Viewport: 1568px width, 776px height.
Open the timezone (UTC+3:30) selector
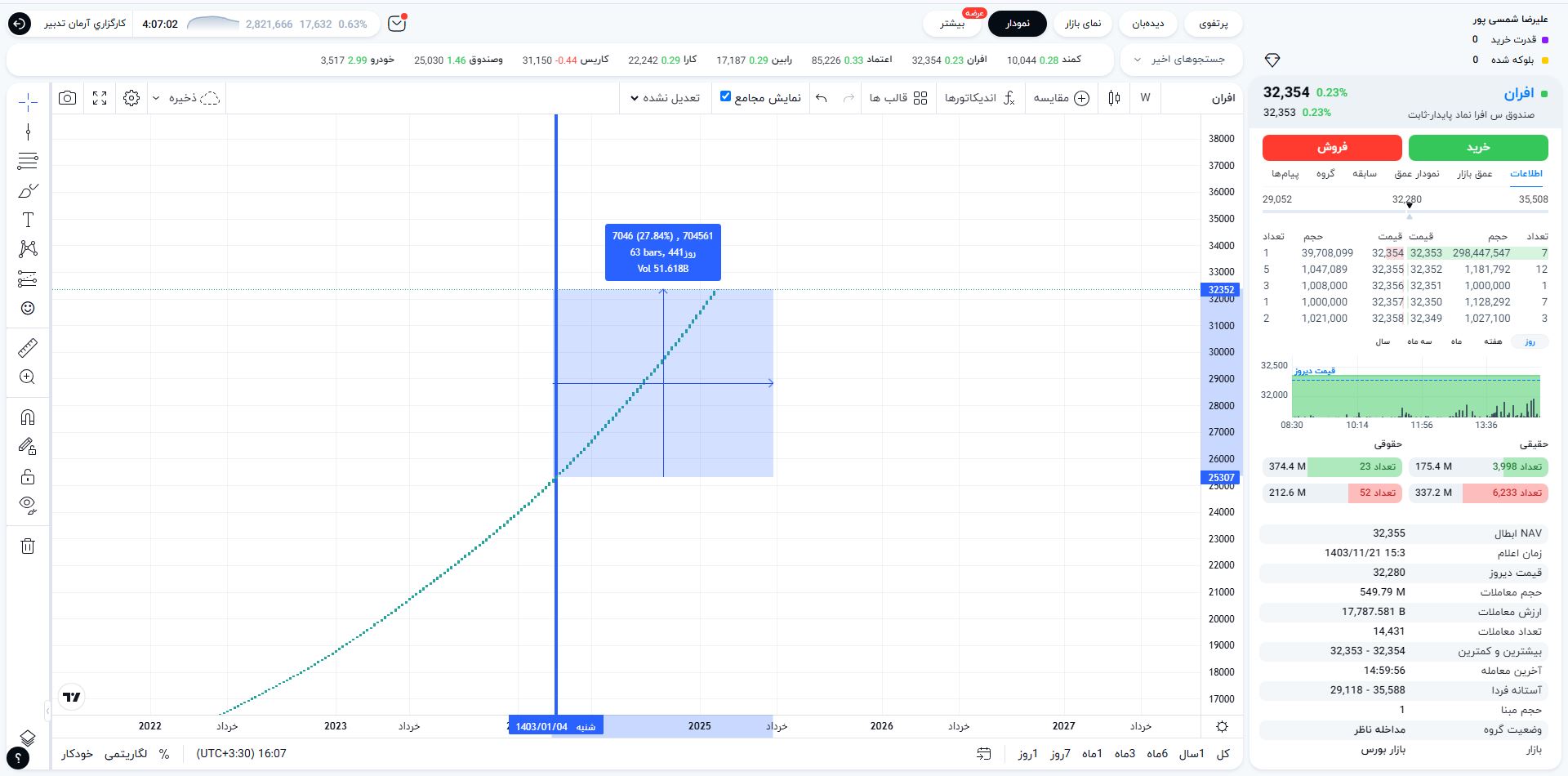242,753
